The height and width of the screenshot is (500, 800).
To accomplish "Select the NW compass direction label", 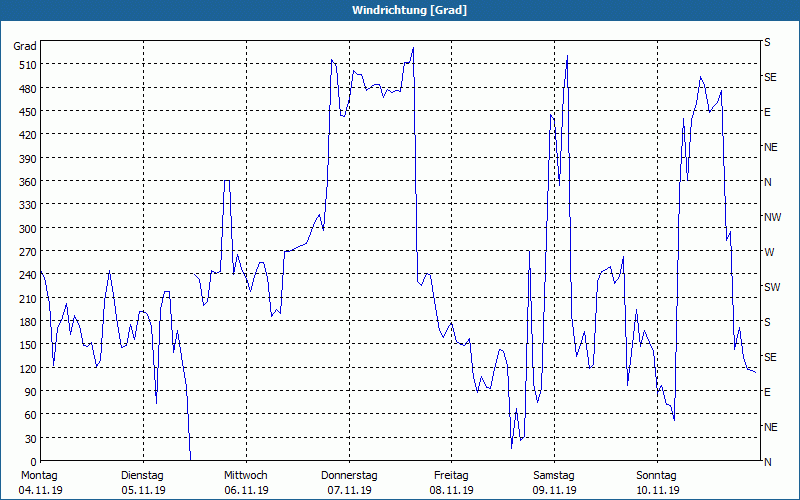I will coord(772,217).
